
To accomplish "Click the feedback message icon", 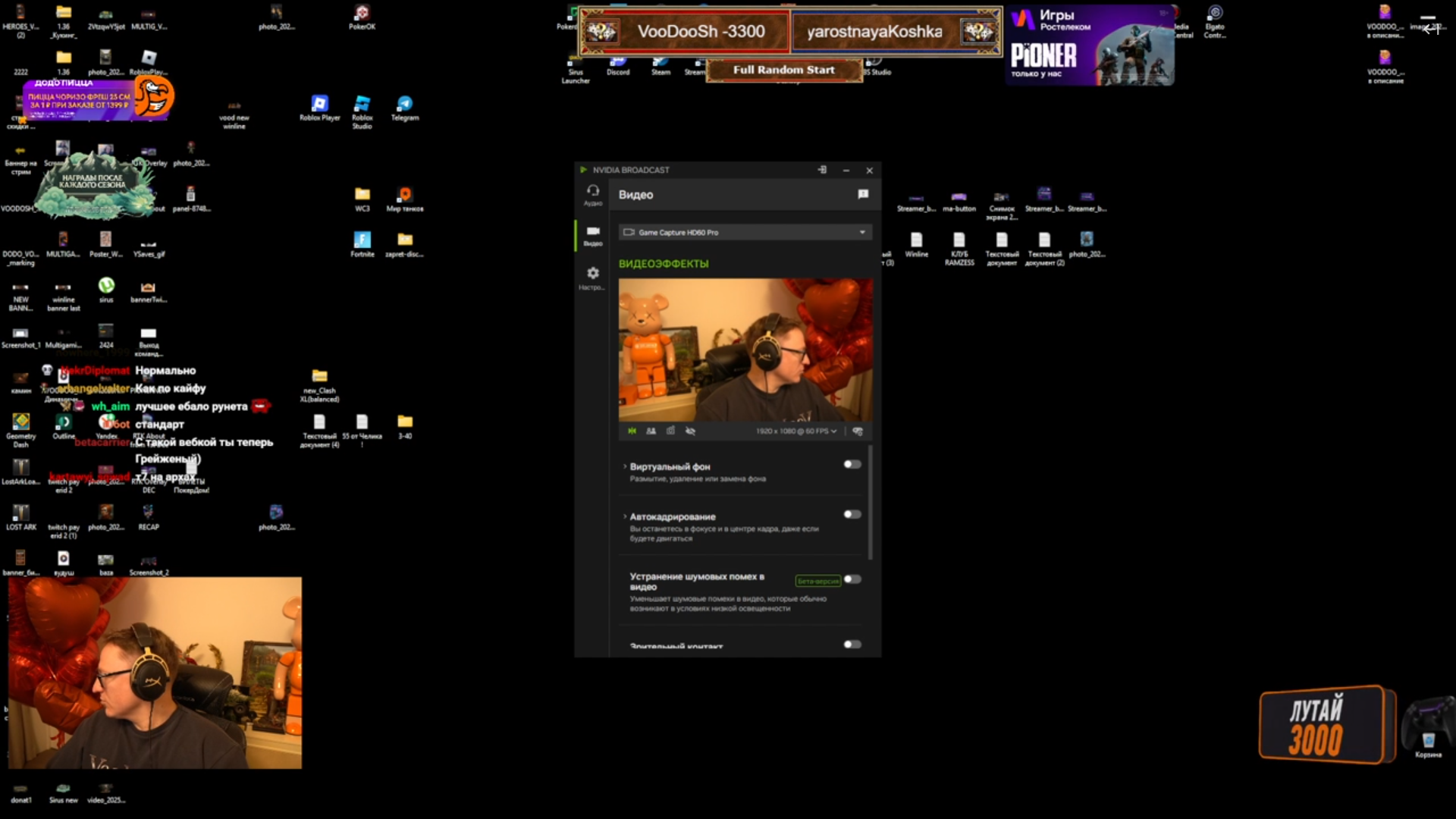I will [862, 195].
